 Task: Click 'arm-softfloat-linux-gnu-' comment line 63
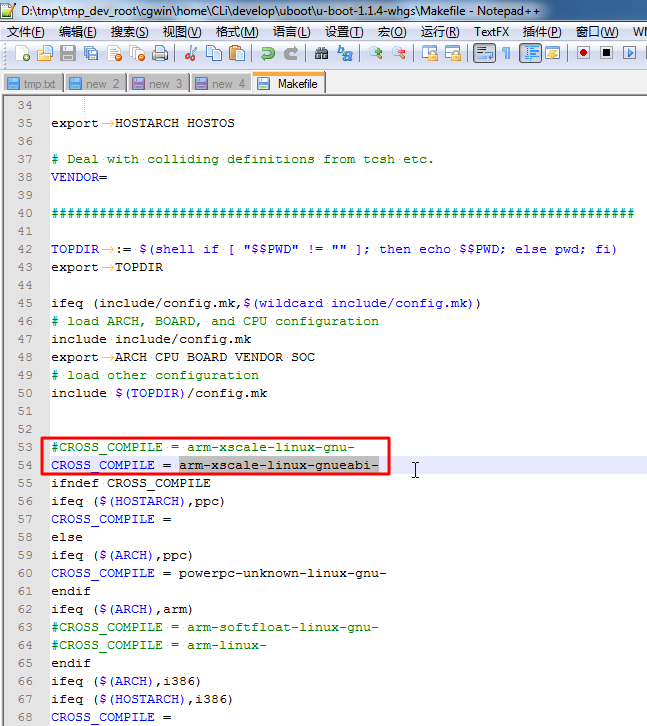coord(283,627)
